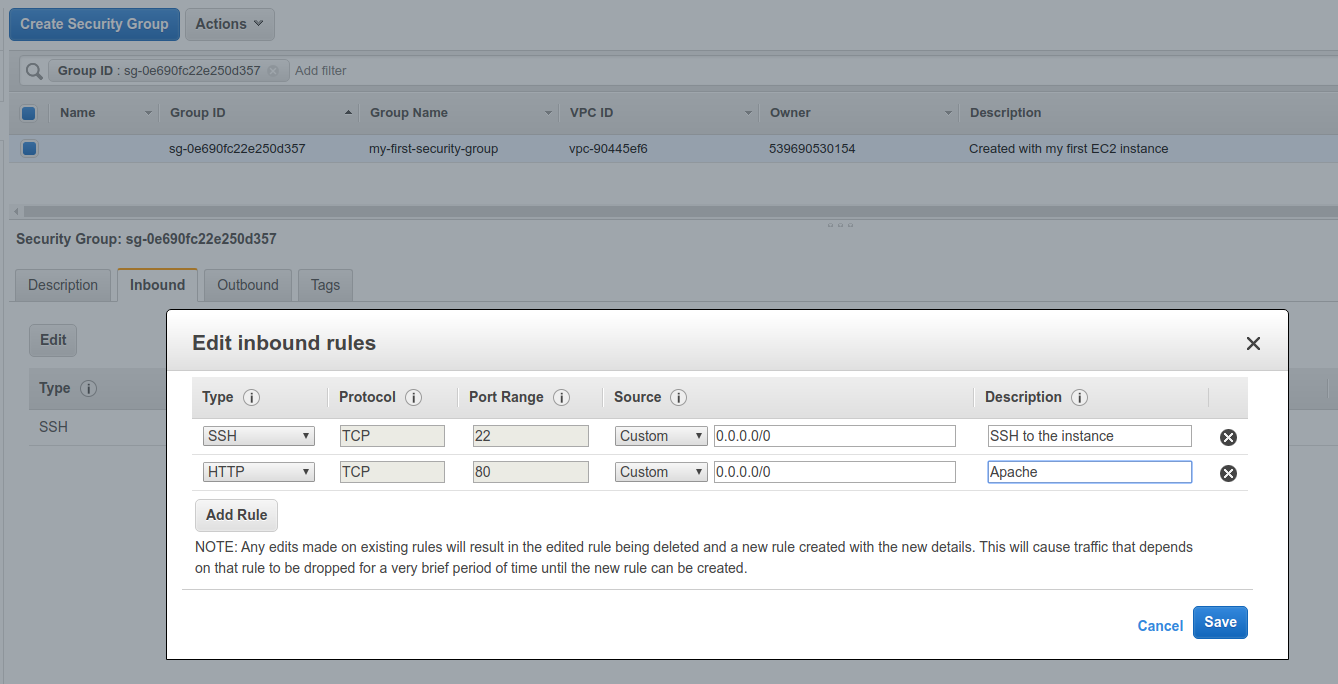Click info icon next to Protocol header
The width and height of the screenshot is (1338, 684).
413,397
